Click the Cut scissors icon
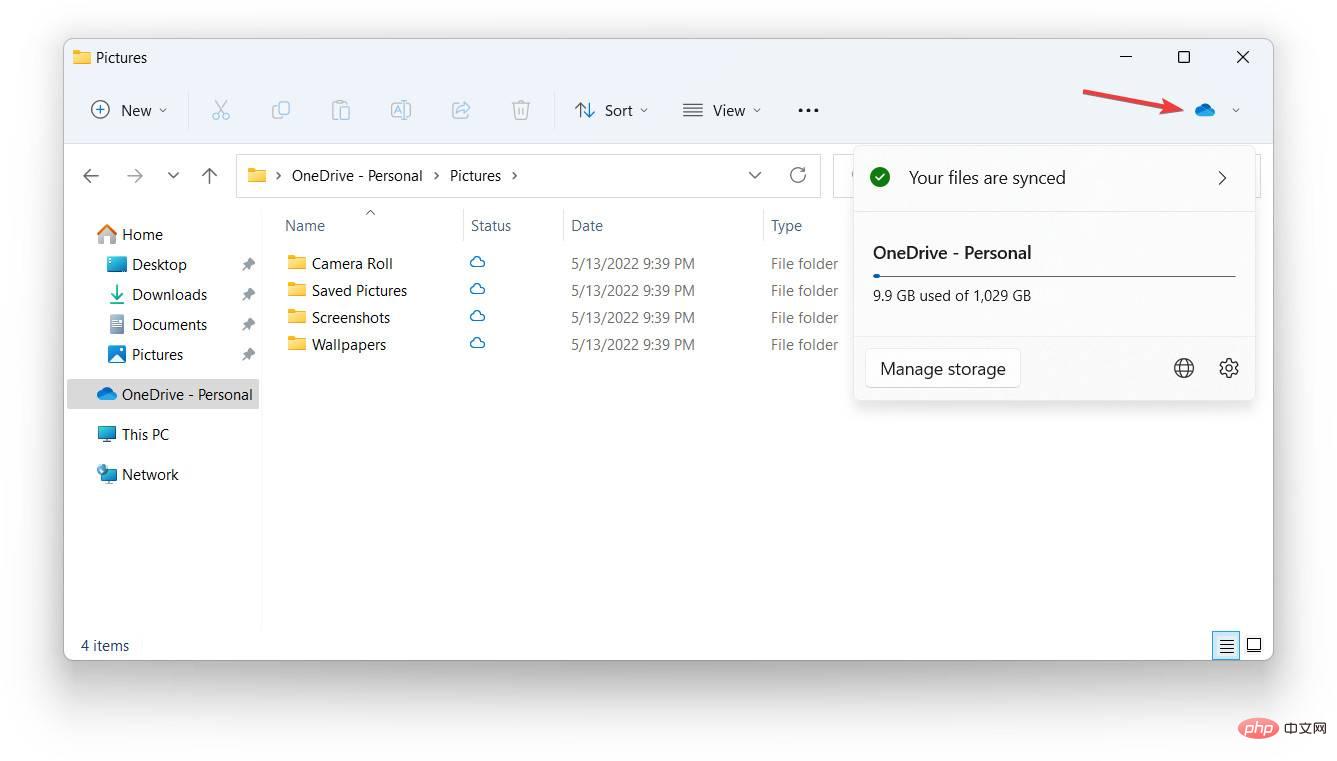The height and width of the screenshot is (761, 1337). pos(221,110)
